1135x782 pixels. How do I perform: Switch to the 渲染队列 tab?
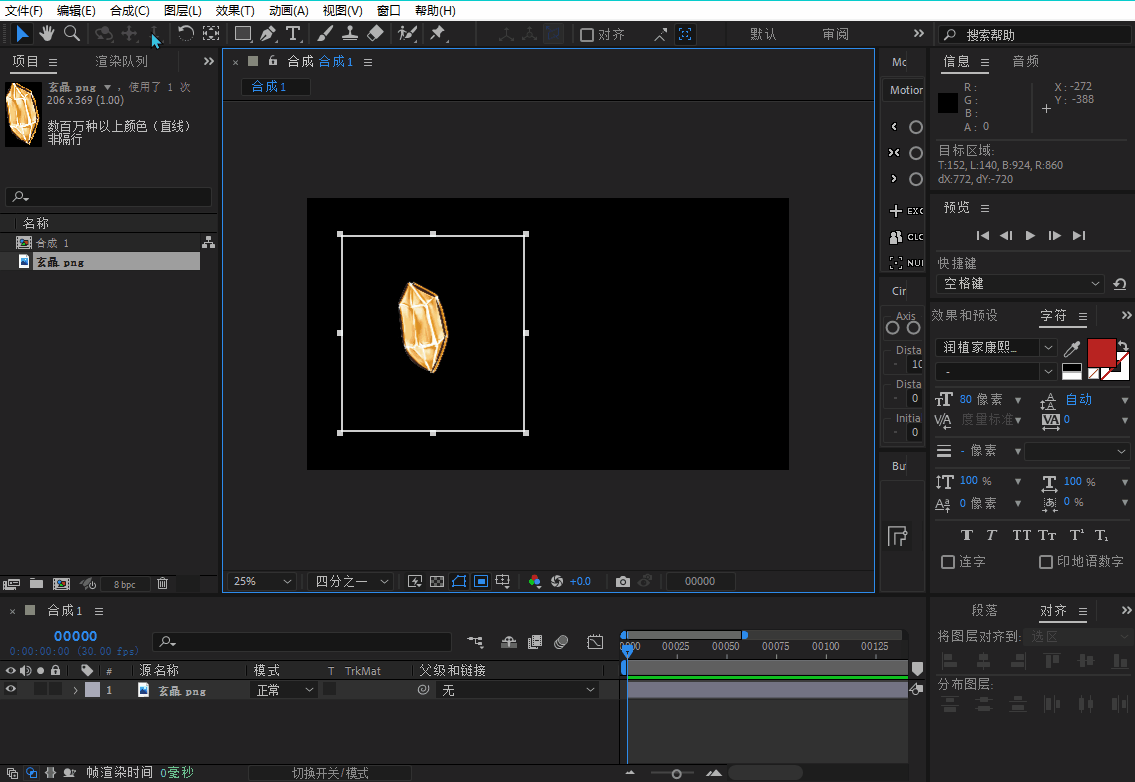pos(121,61)
